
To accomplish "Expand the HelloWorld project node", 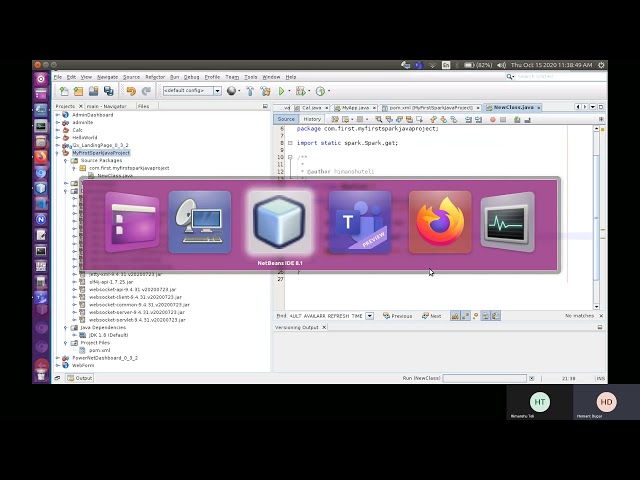I will [59, 137].
